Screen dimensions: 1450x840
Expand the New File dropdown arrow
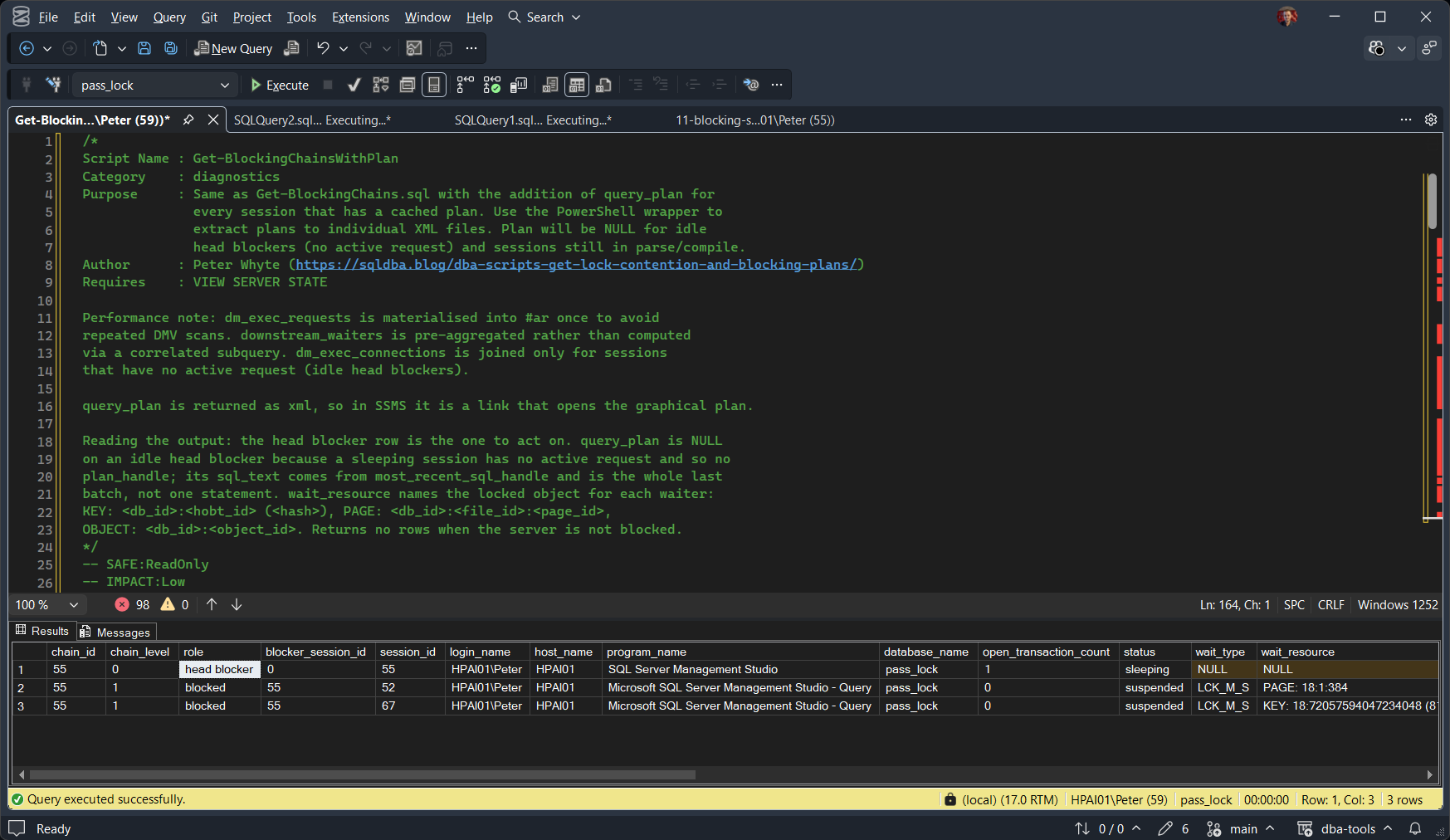(x=122, y=48)
